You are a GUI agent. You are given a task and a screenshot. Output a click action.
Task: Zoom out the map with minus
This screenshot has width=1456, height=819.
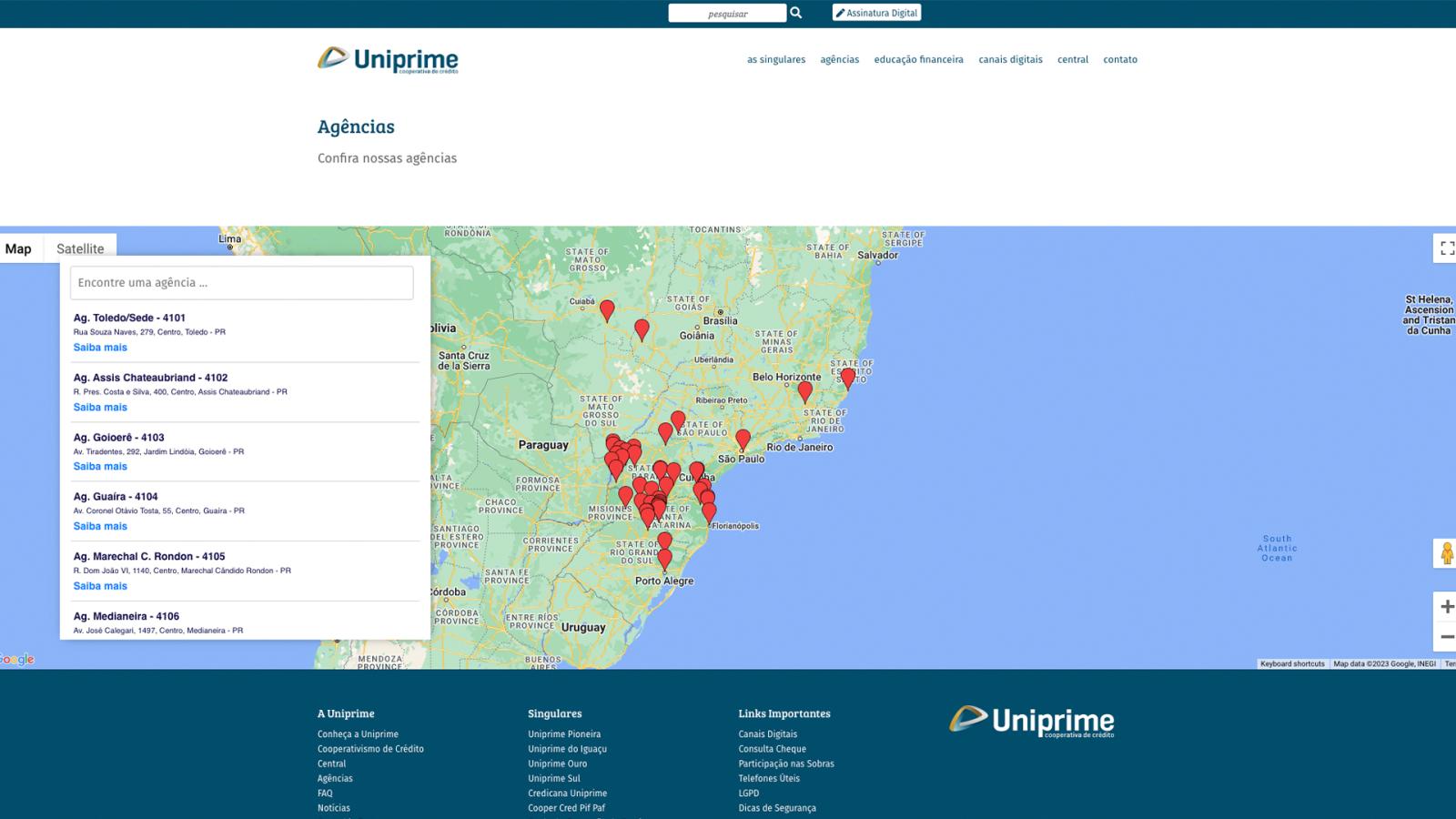click(1447, 637)
